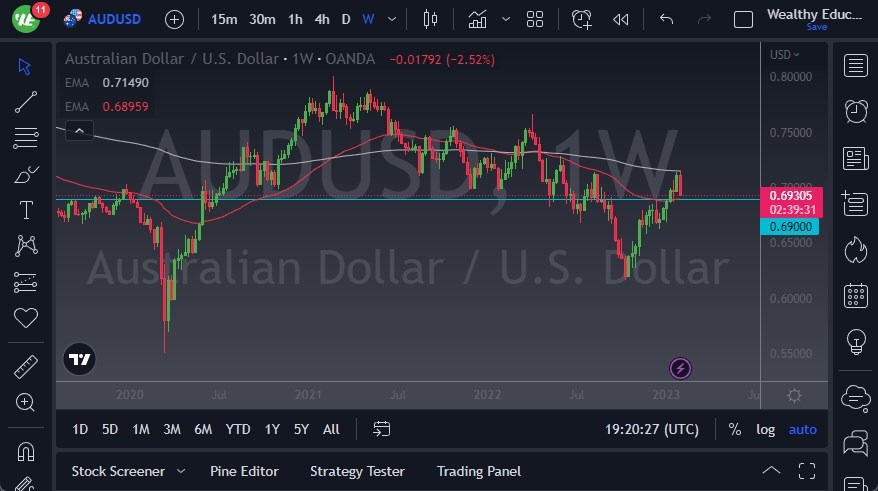Toggle the log scale
This screenshot has width=878, height=491.
point(765,429)
